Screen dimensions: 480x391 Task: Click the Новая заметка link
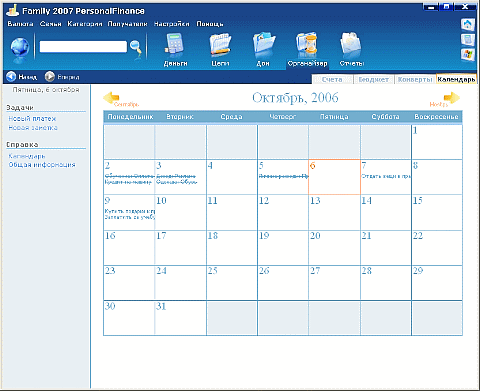click(33, 128)
